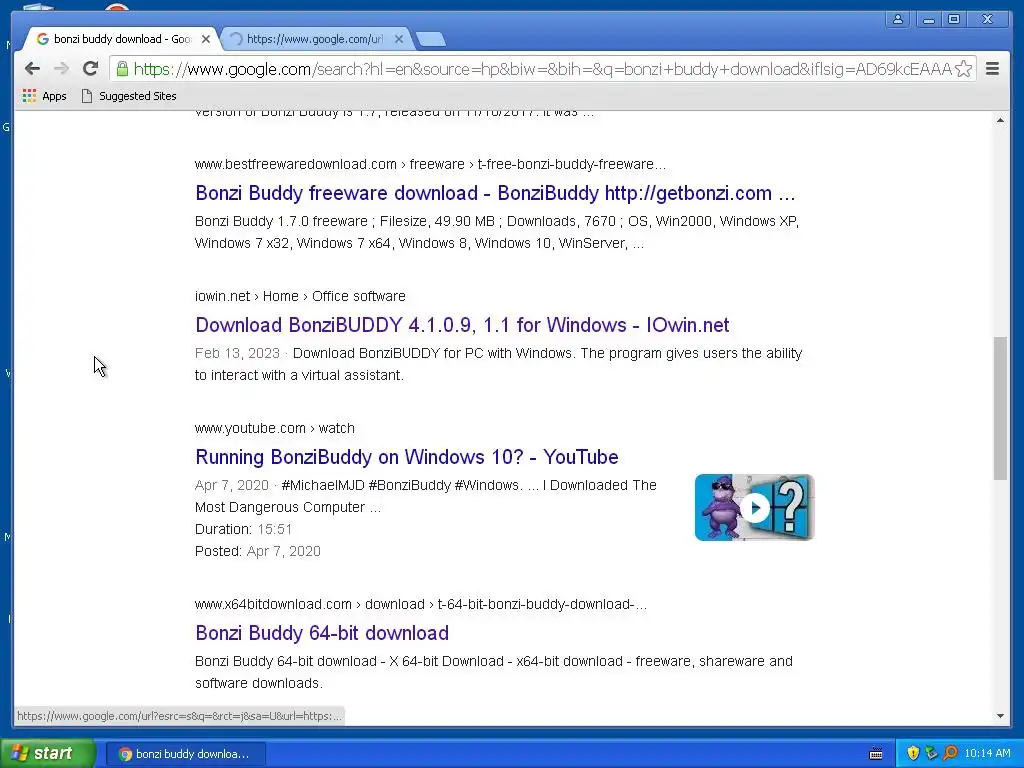Click the orange magnifier tray icon
Viewport: 1024px width, 768px height.
coord(950,754)
